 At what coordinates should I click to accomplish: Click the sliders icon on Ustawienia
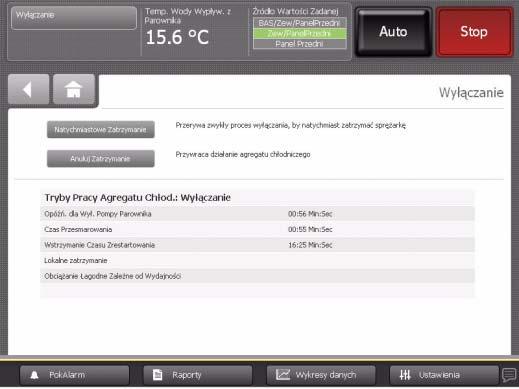(x=405, y=375)
